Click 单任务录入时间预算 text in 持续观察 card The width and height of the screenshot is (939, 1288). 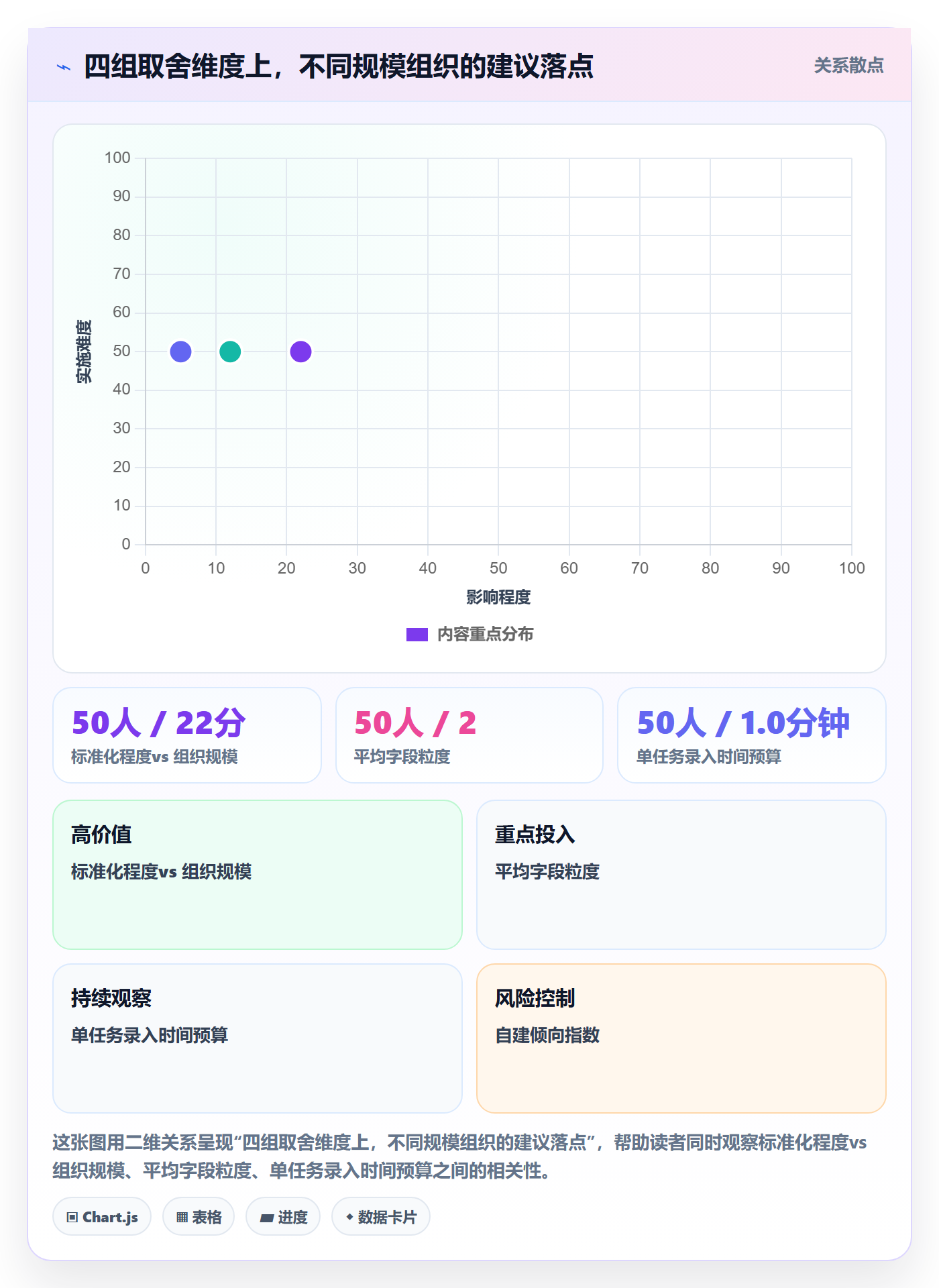pyautogui.click(x=150, y=1035)
